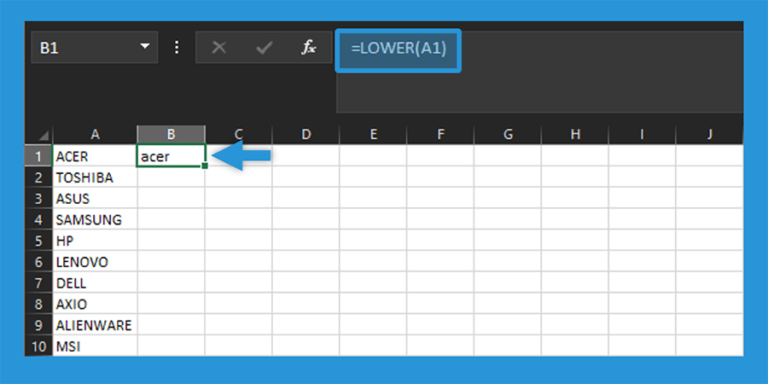The width and height of the screenshot is (768, 384).
Task: Click the Enter checkmark icon in formula bar
Action: (x=264, y=48)
